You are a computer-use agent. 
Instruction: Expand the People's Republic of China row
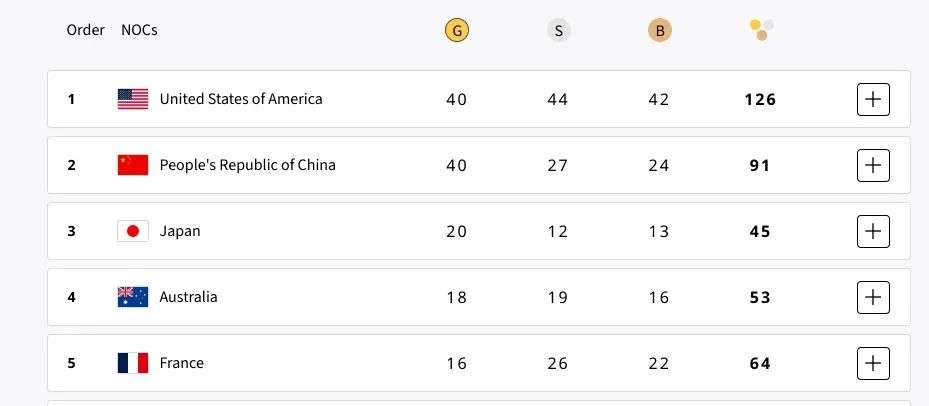coord(873,165)
